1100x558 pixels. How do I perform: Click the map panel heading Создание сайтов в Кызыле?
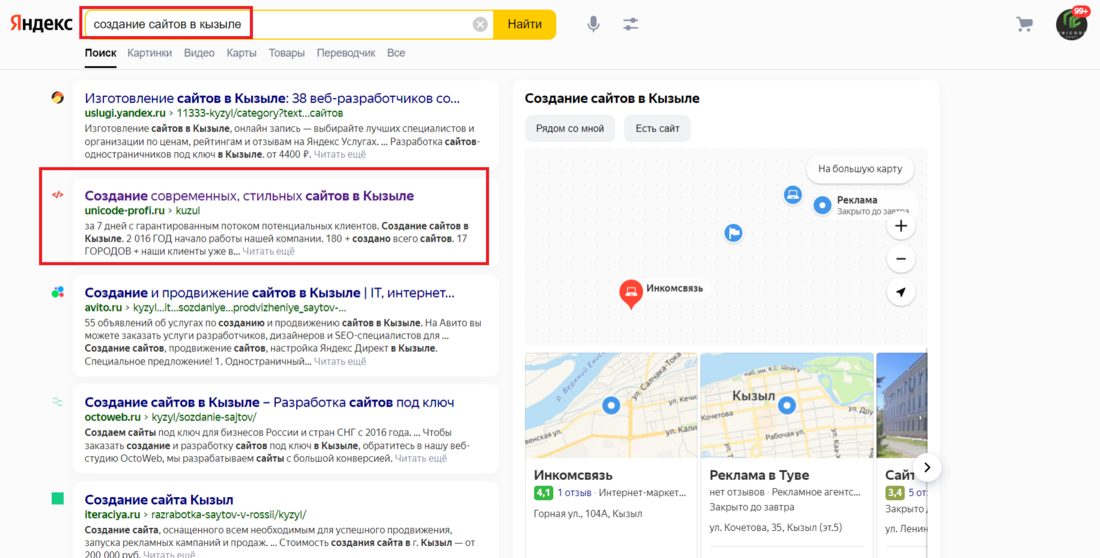(612, 98)
